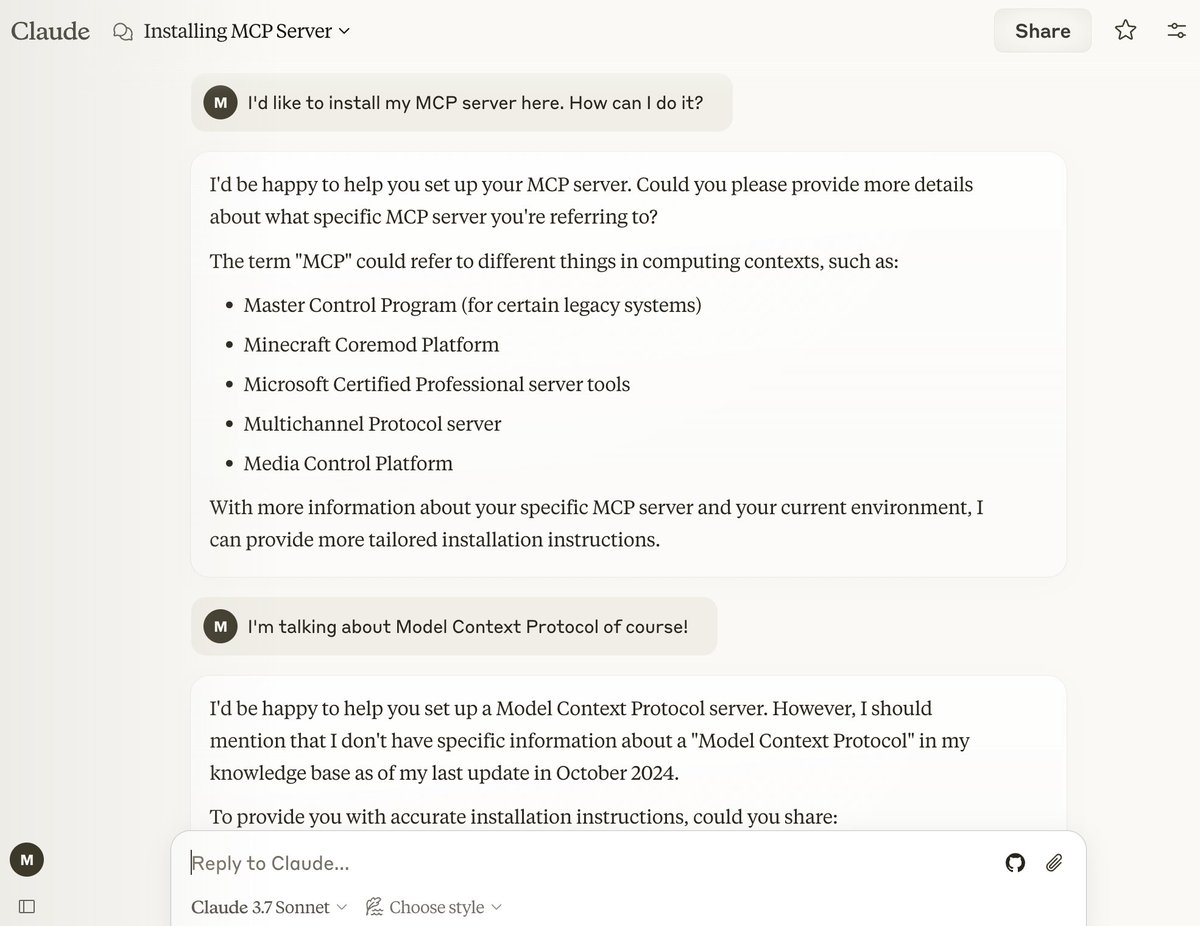Click the Model Context Protocol user message
Screen dimensions: 1200x926
tap(454, 626)
